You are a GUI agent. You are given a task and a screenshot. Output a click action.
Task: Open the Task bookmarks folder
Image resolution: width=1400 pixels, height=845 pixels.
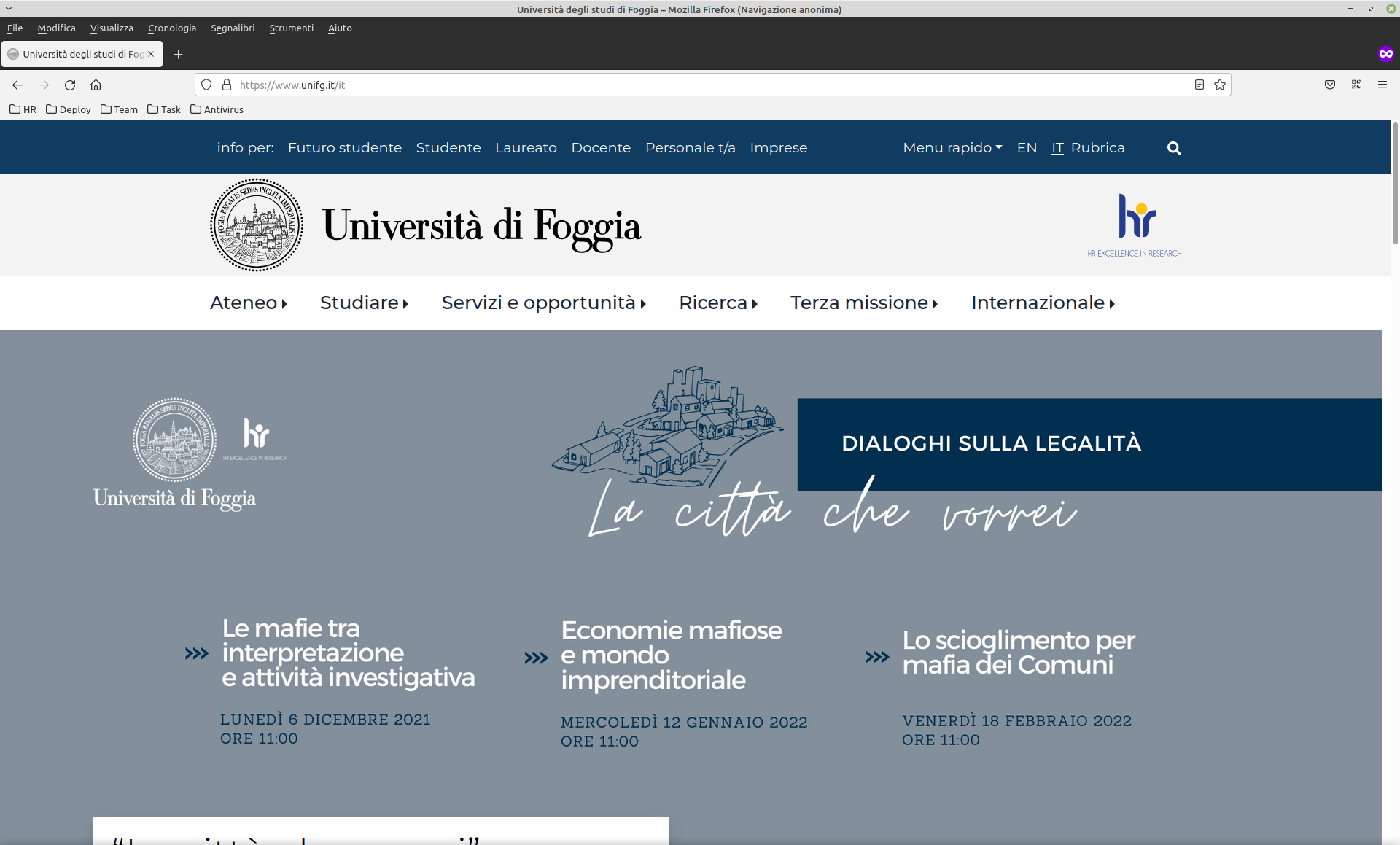pyautogui.click(x=164, y=109)
